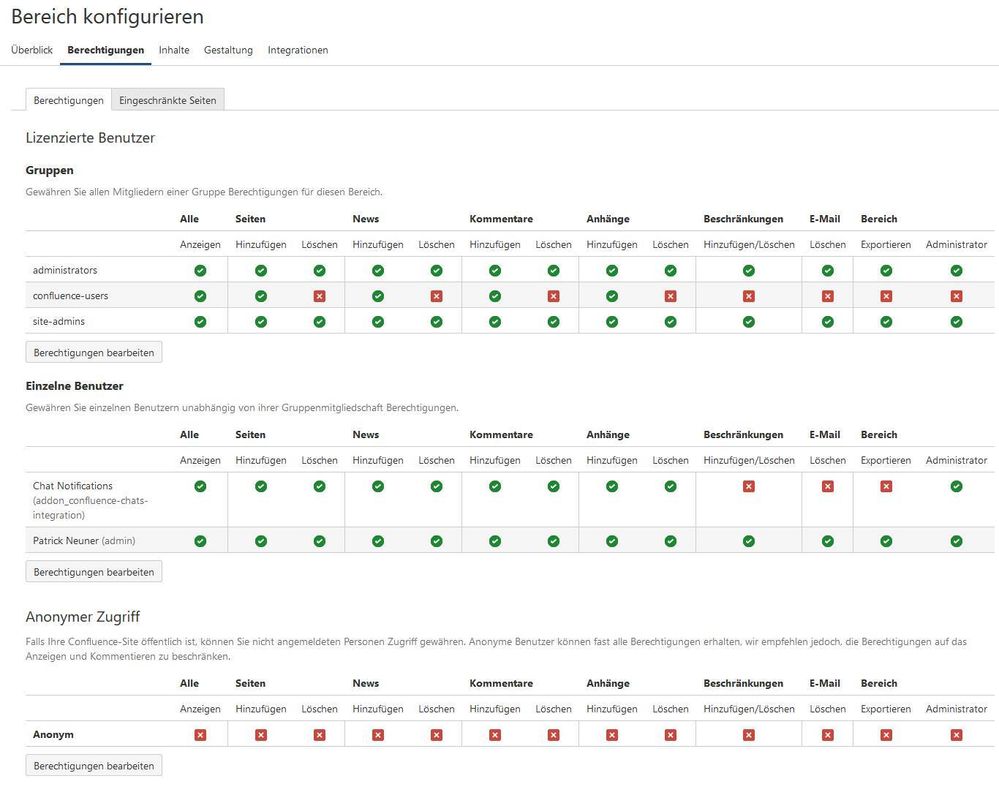Click Patrick Neuner Alle Anzeigen checkmark
The image size is (999, 787).
pyautogui.click(x=200, y=541)
